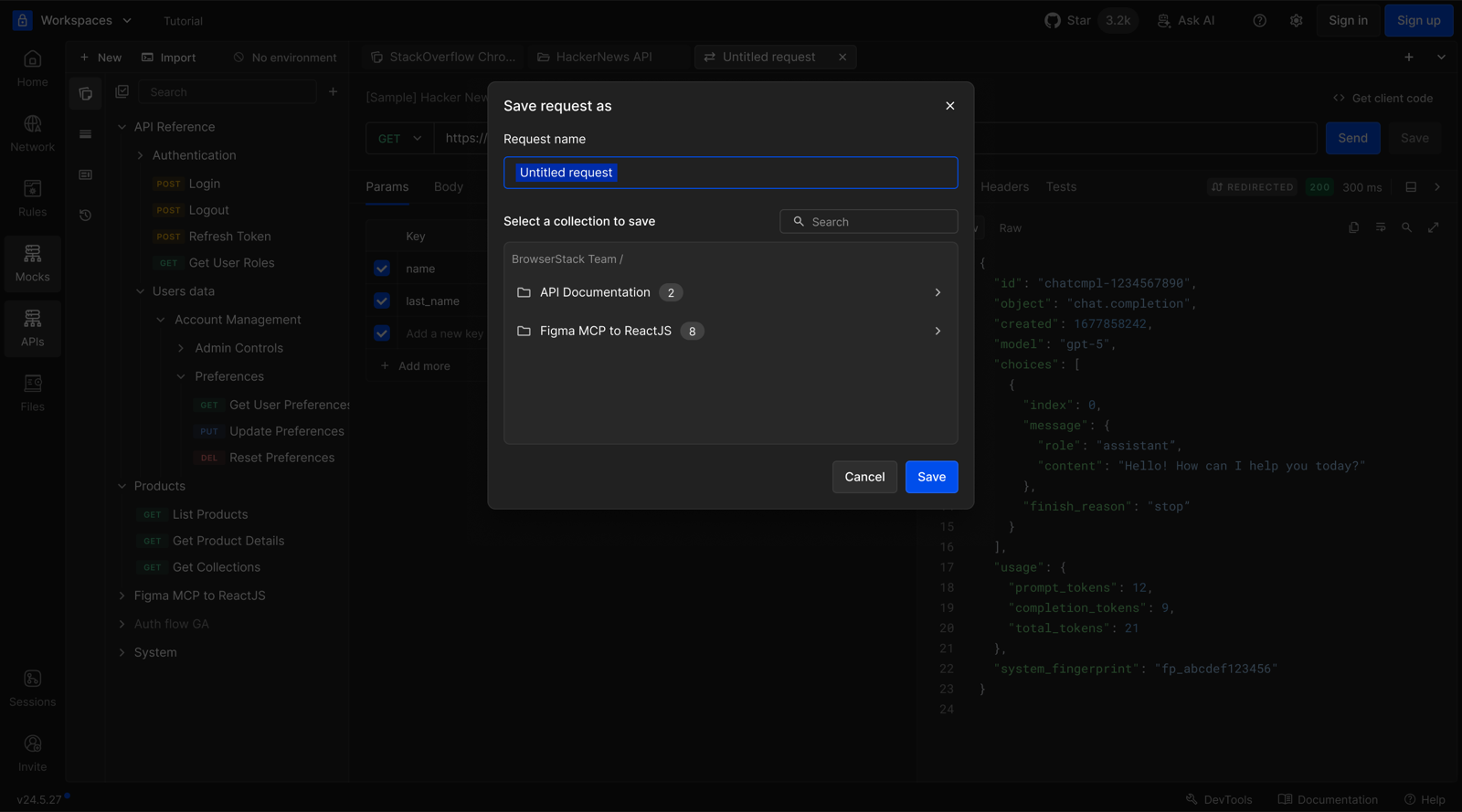1462x812 pixels.
Task: Search within the response icon
Action: click(x=1407, y=227)
